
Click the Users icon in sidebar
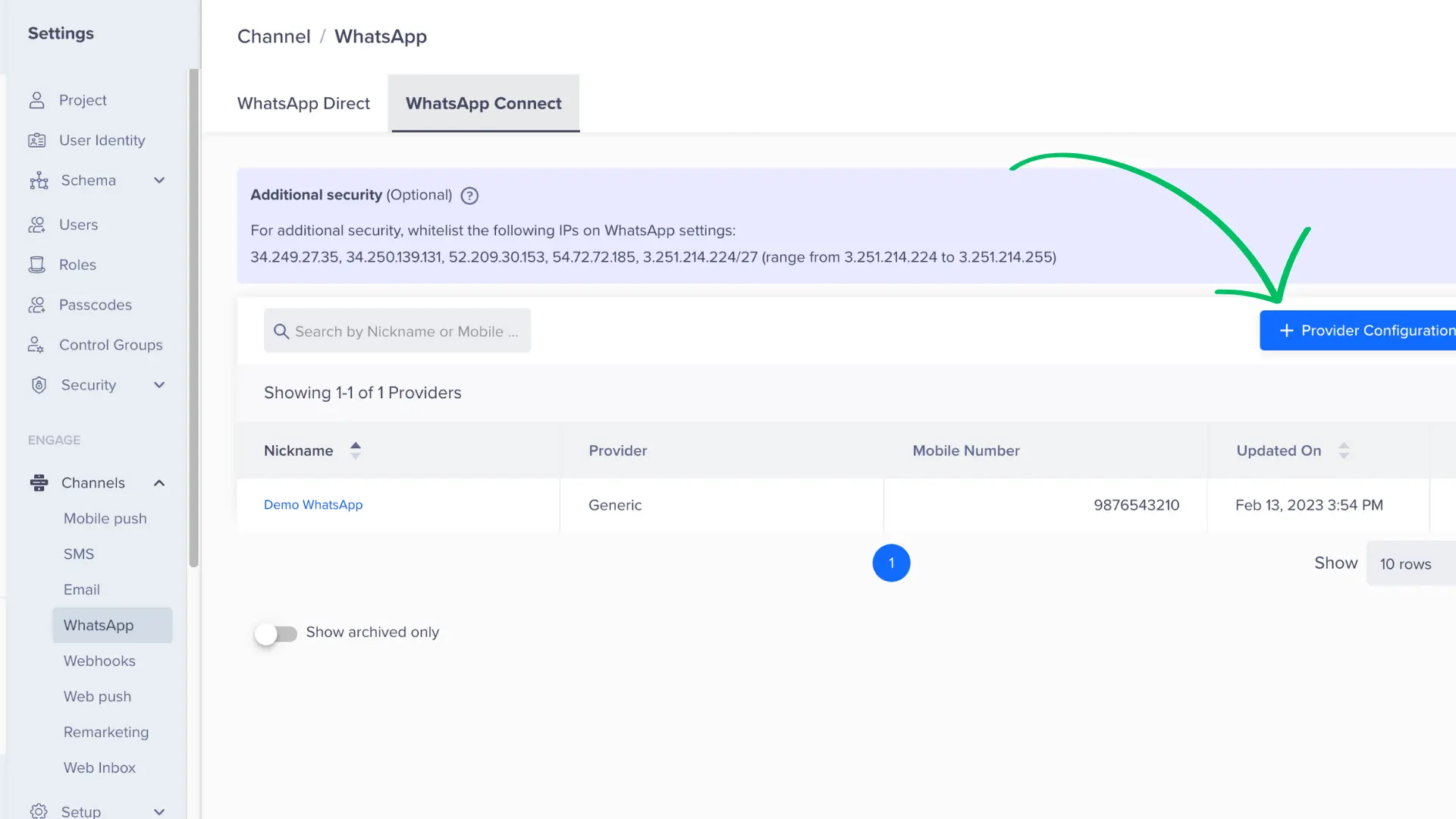pos(36,224)
